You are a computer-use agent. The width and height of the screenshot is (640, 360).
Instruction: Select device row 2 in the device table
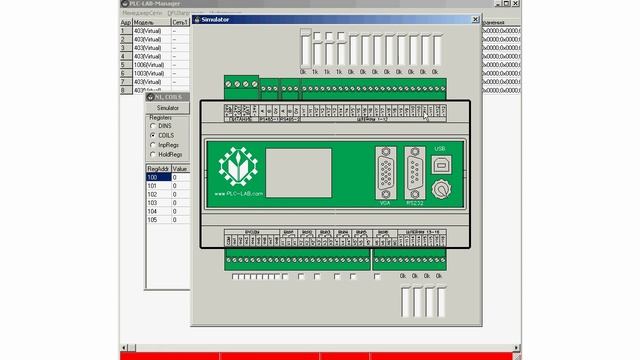[155, 40]
